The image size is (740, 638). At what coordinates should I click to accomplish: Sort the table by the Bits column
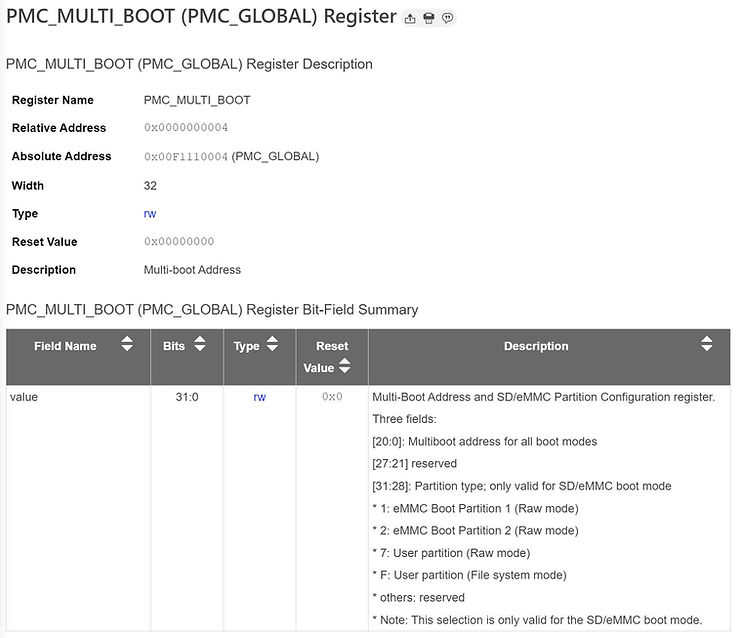200,344
